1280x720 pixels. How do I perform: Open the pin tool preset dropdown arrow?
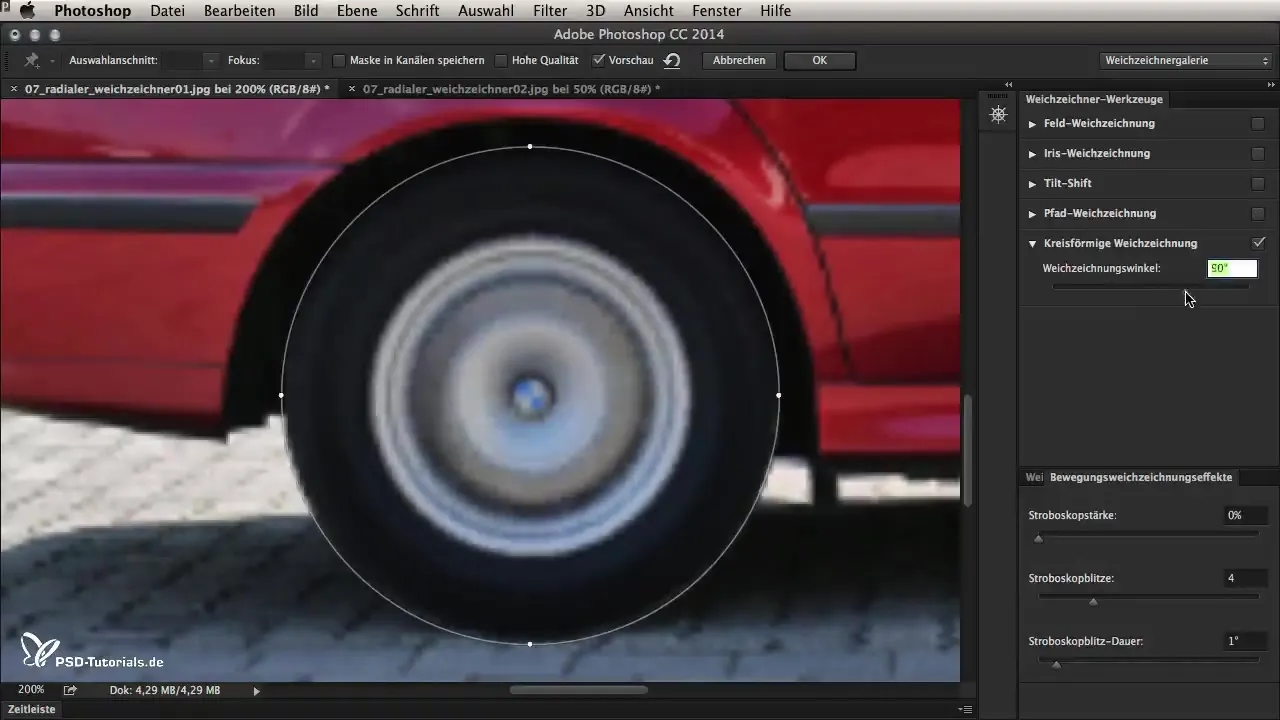click(52, 61)
